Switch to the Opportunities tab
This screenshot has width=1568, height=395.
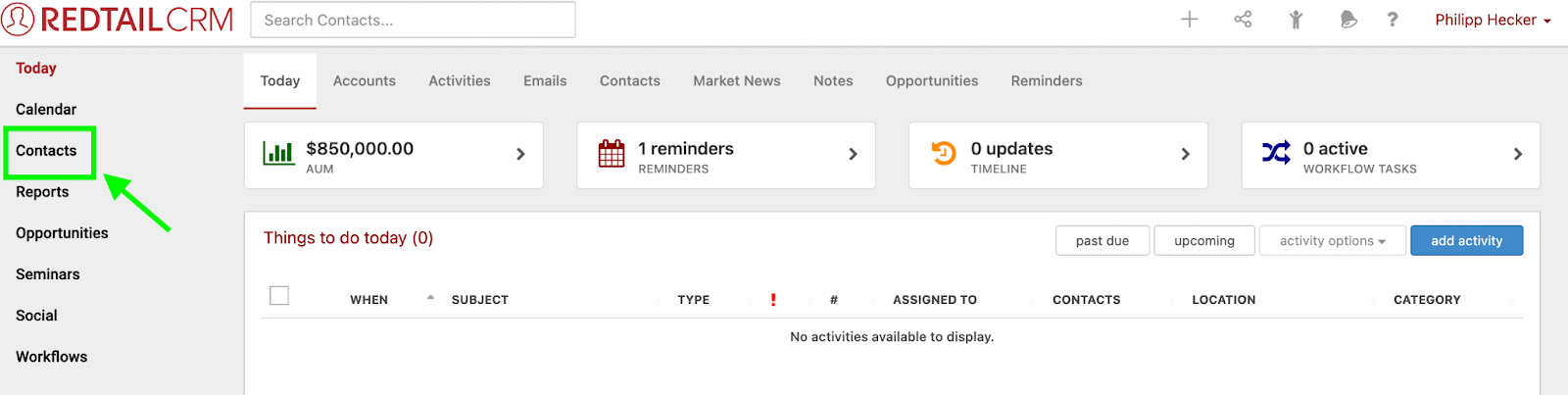(x=932, y=81)
